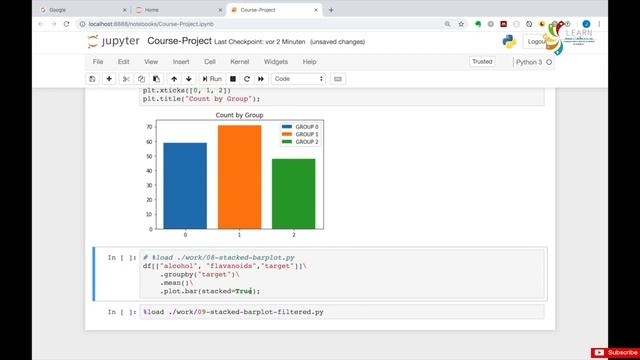Viewport: 640px width, 360px height.
Task: Click the Last Checkpoint status text
Action: pos(260,42)
